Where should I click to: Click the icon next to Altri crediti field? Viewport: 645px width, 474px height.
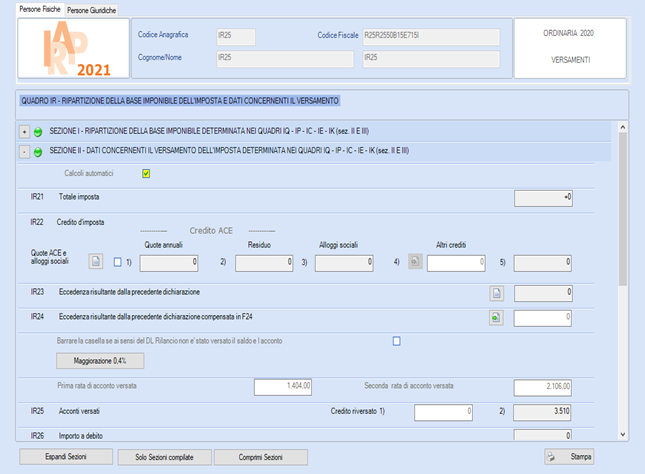click(415, 261)
